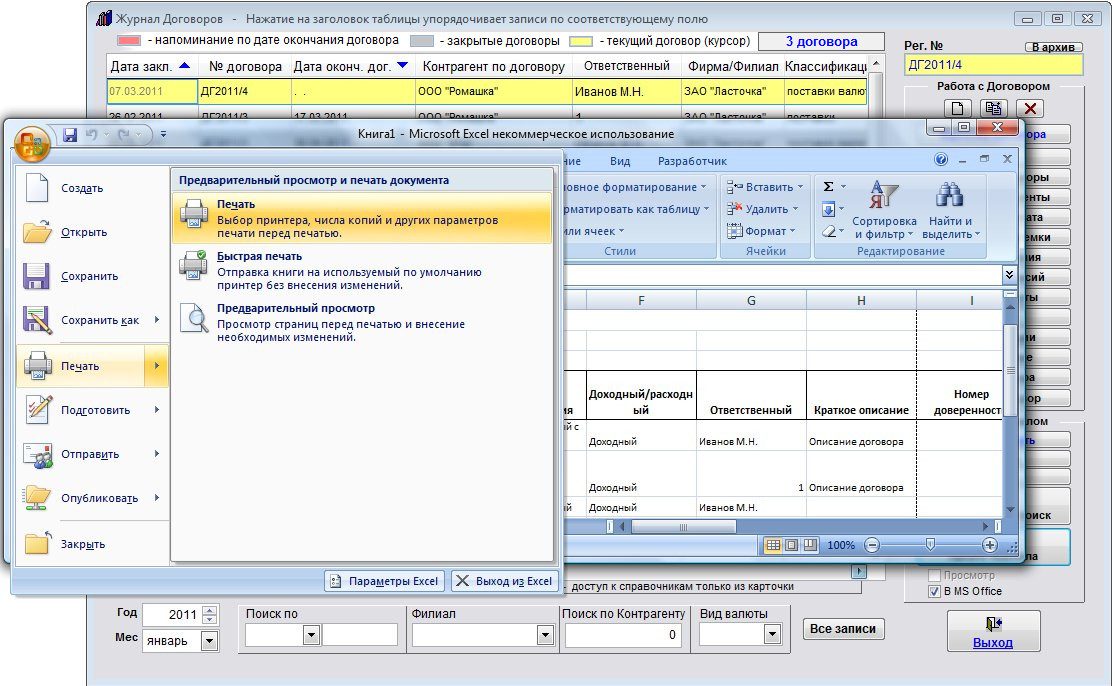The height and width of the screenshot is (686, 1115).
Task: Open the 'Разработчик' ribbon tab
Action: (692, 161)
